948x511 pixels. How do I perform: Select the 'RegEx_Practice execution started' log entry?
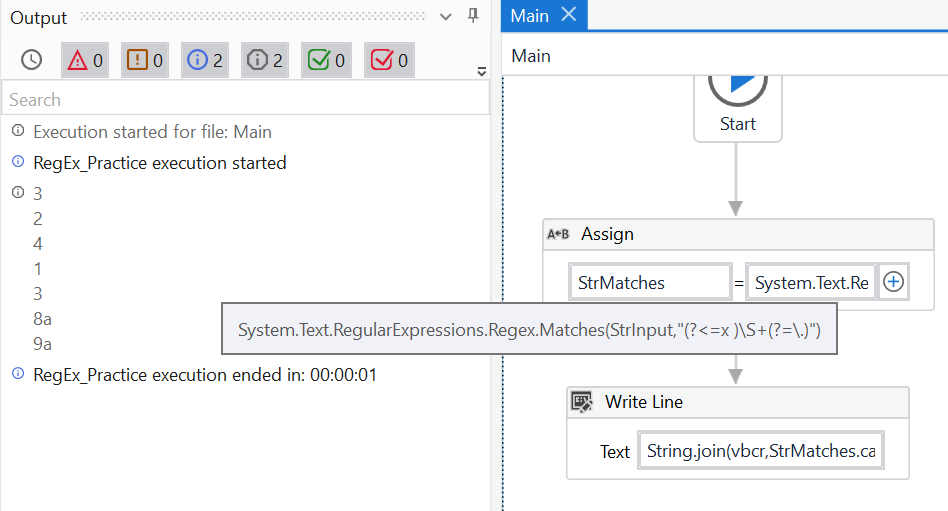pyautogui.click(x=160, y=162)
